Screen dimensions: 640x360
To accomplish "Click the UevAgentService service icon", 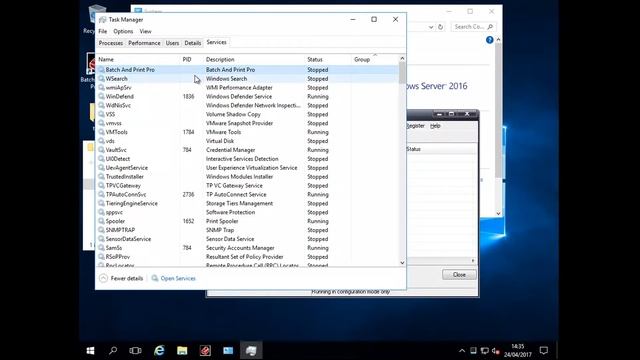I will (101, 168).
